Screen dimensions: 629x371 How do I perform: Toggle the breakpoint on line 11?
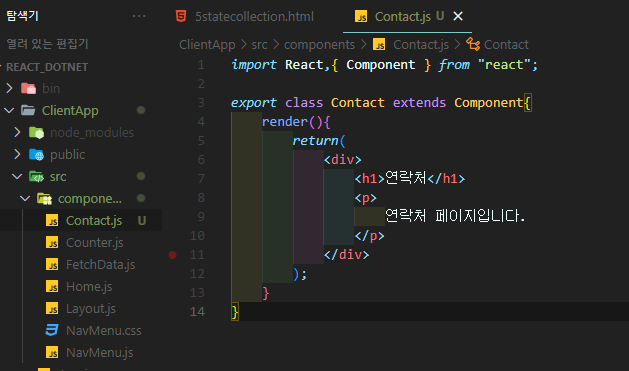(172, 255)
